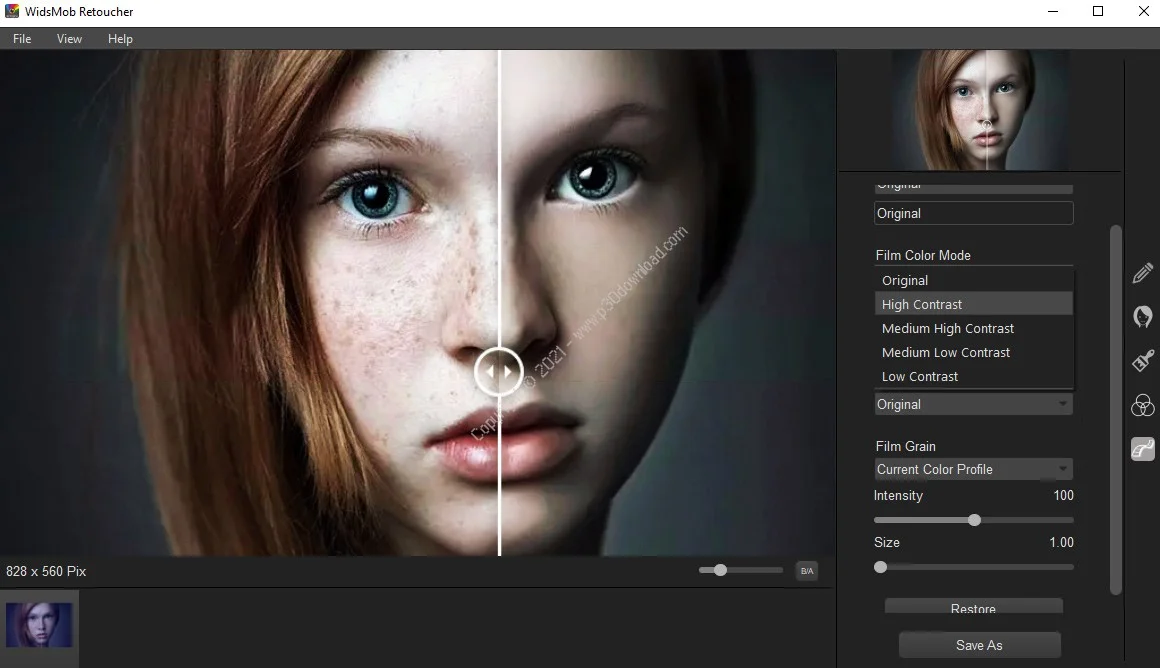Open the Current Color Profile dropdown

pos(972,469)
